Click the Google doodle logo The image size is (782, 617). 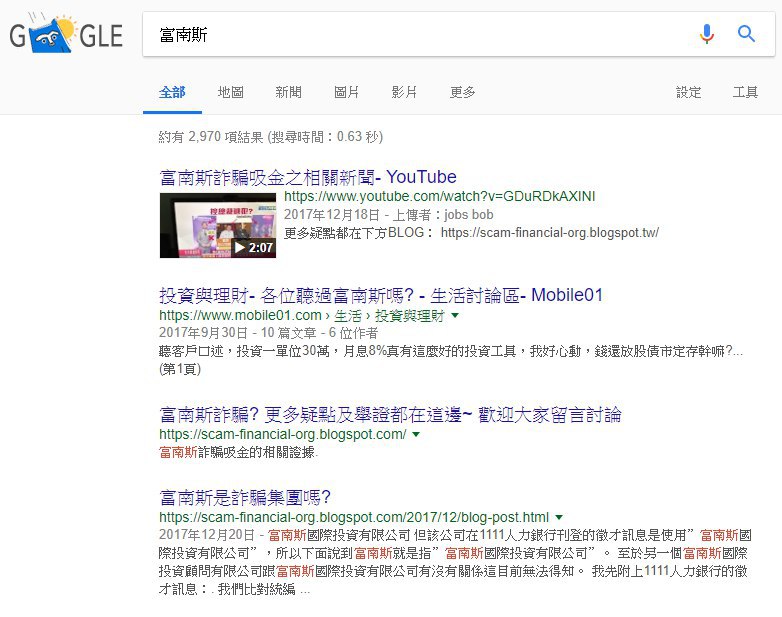66,36
